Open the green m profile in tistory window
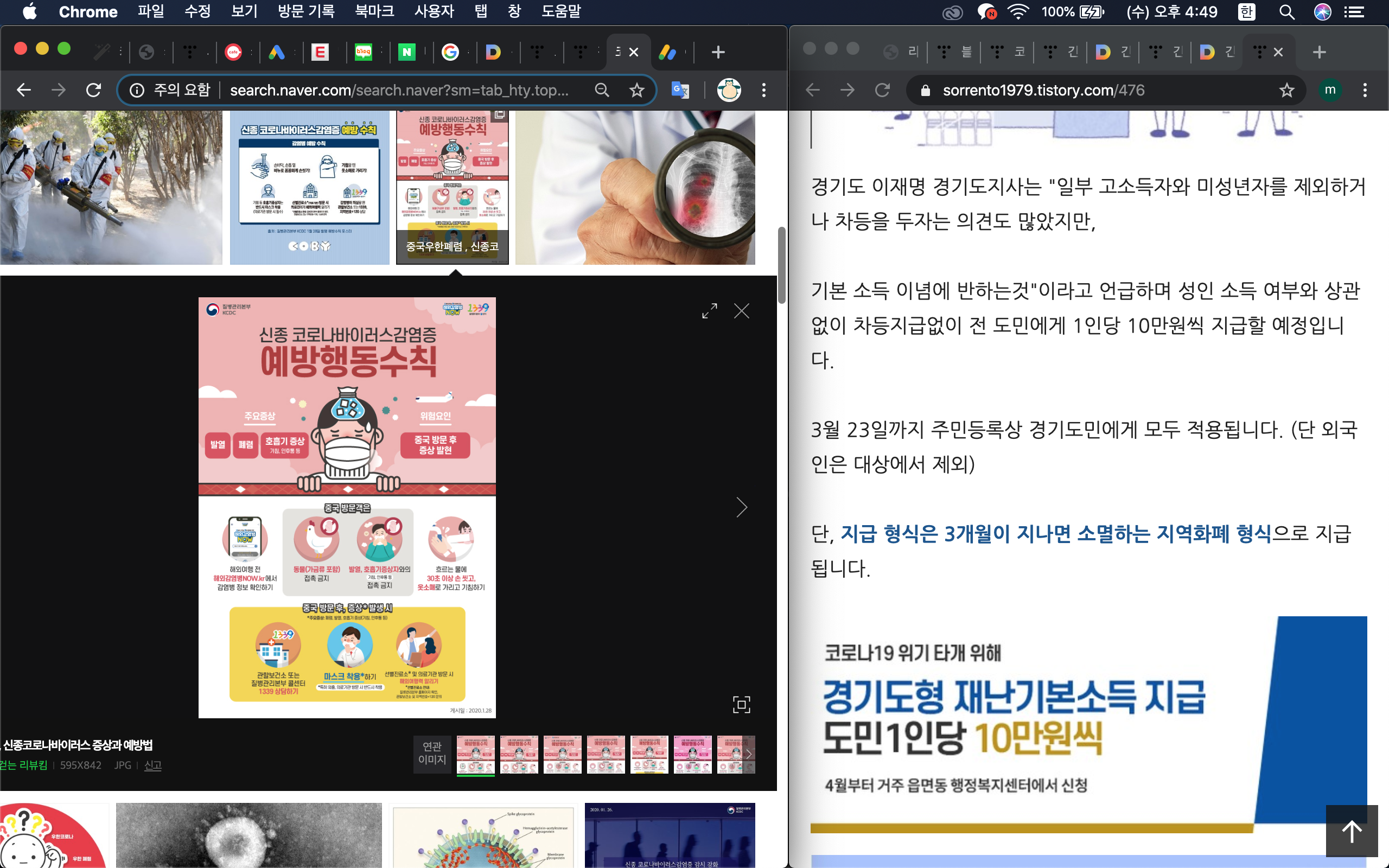Image resolution: width=1389 pixels, height=868 pixels. [1330, 90]
